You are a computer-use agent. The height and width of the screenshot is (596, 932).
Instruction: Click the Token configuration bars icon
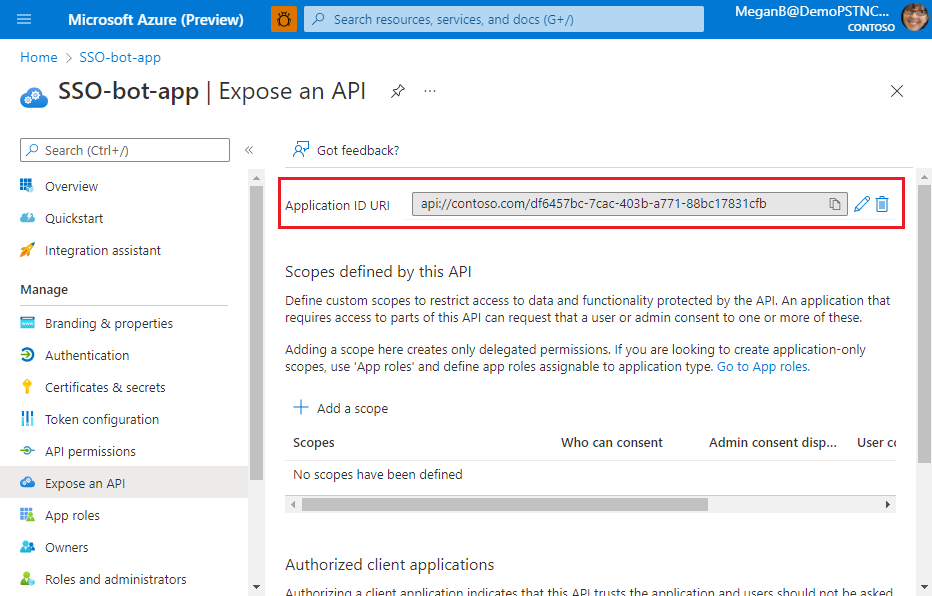pyautogui.click(x=27, y=418)
